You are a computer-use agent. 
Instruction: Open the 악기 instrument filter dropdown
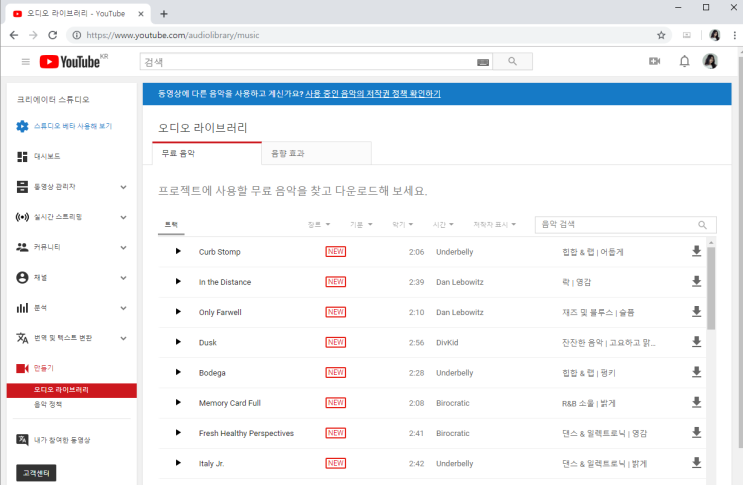(403, 225)
